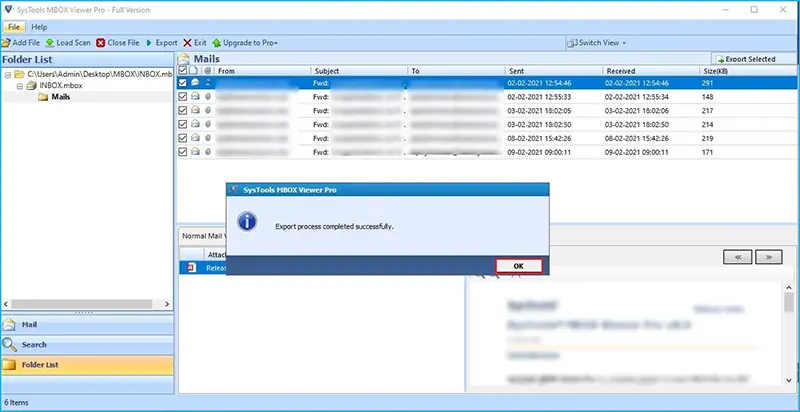This screenshot has height=412, width=800.
Task: Go to previous mail with the << button
Action: tap(738, 257)
